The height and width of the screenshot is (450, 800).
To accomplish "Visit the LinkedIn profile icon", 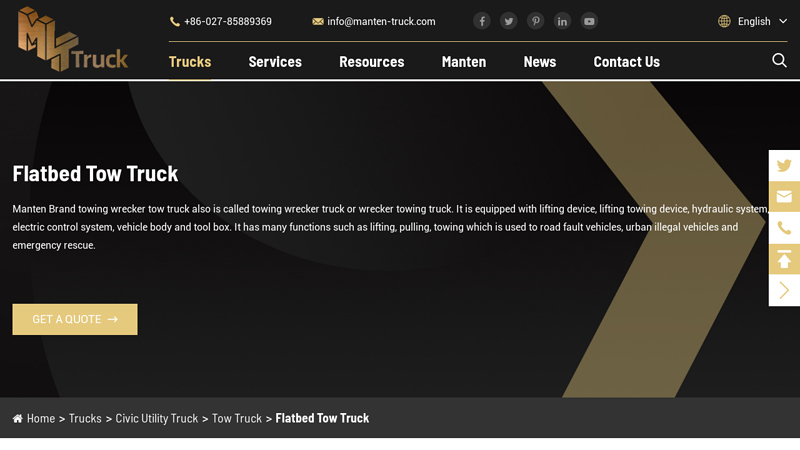I will (562, 21).
